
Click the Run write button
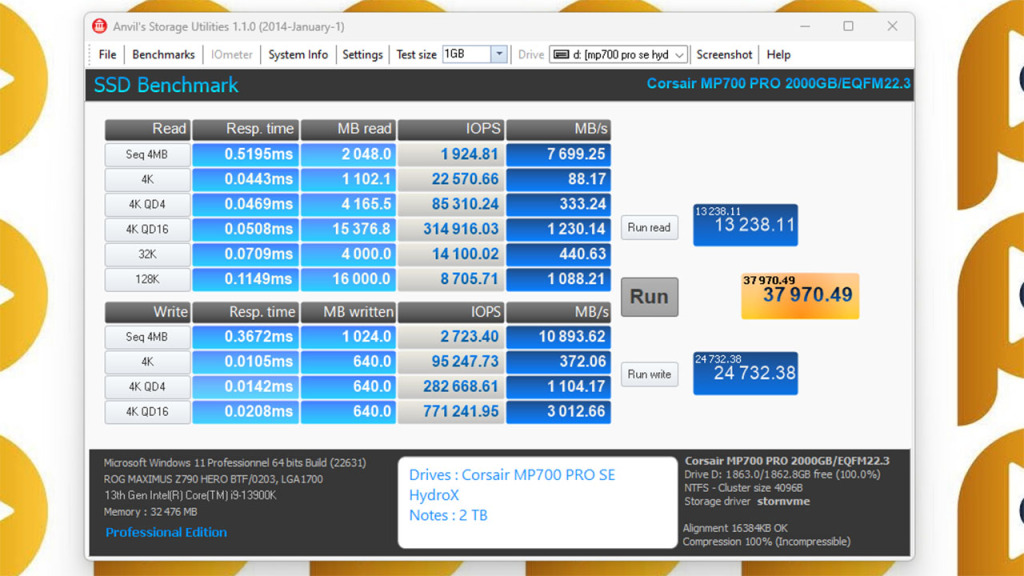(x=648, y=374)
